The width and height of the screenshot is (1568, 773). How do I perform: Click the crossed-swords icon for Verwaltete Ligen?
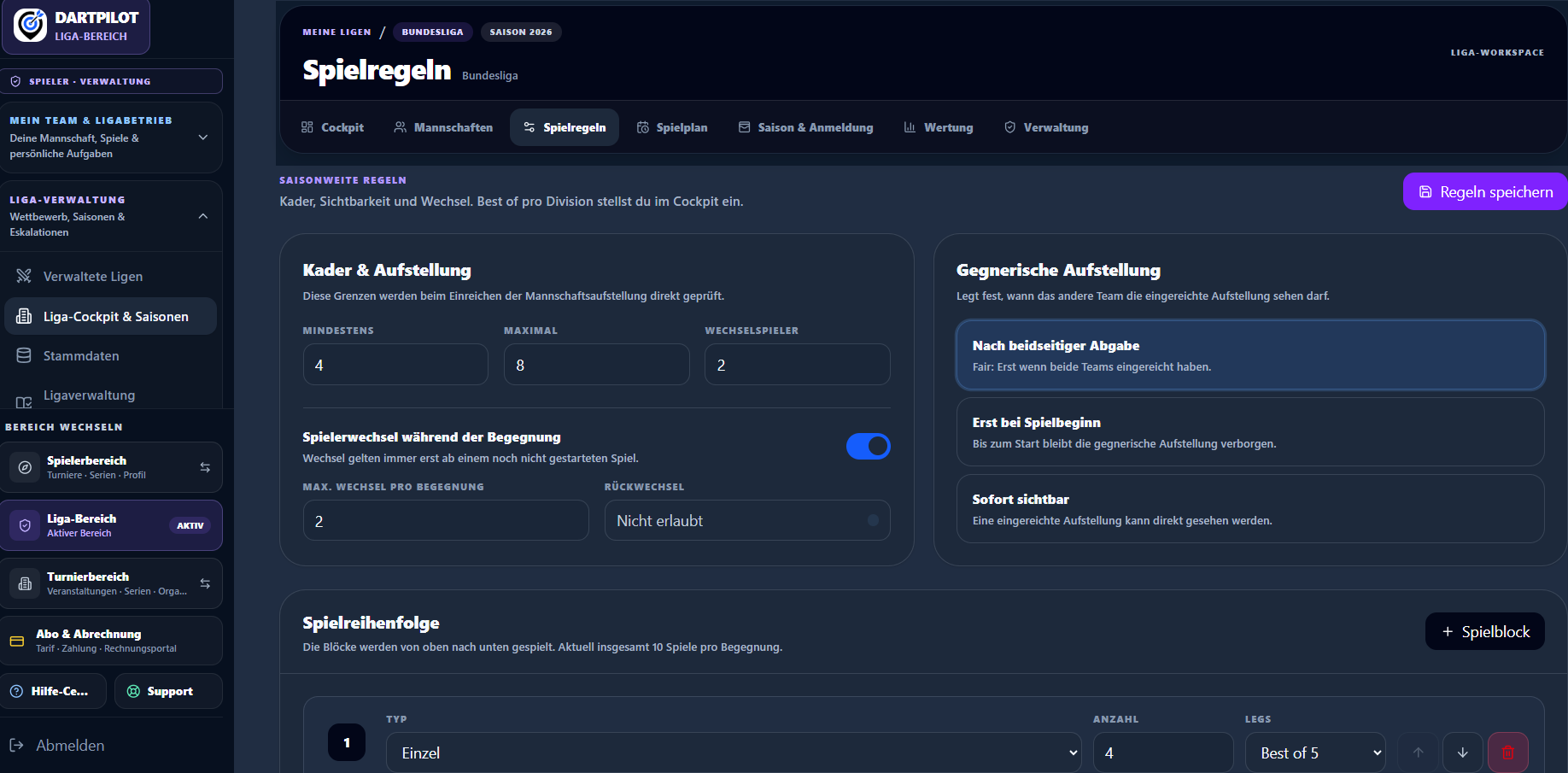click(x=24, y=276)
